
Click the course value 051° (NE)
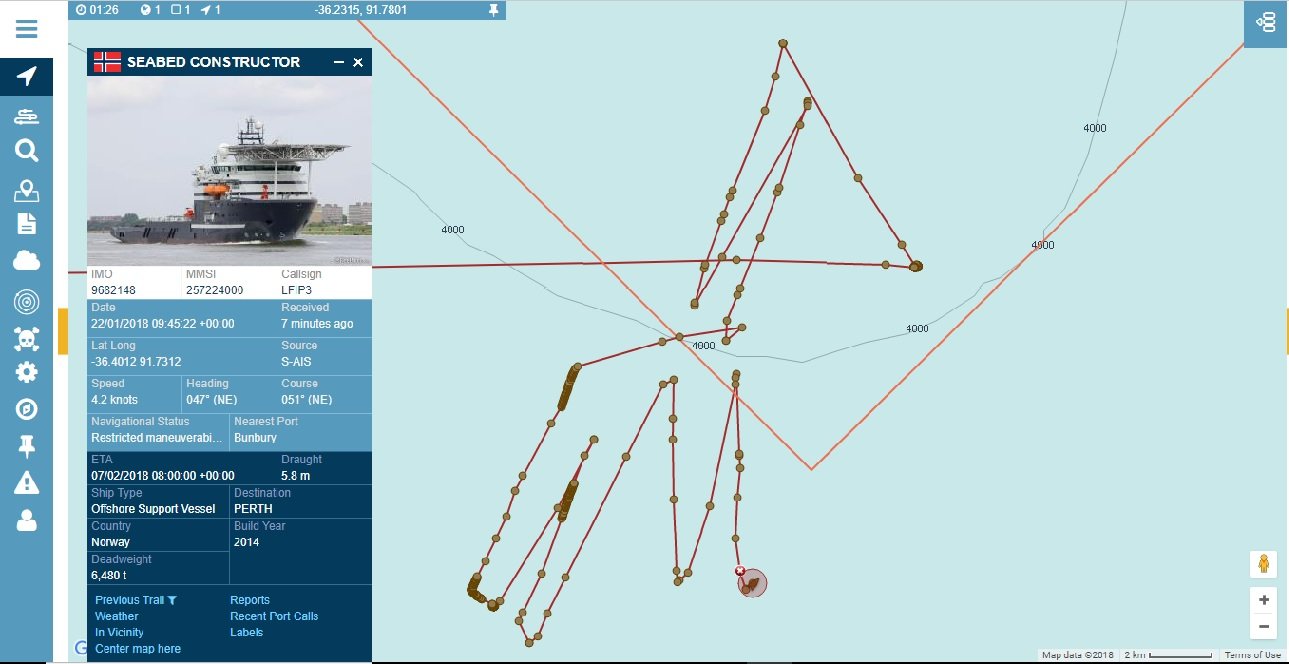pyautogui.click(x=307, y=399)
